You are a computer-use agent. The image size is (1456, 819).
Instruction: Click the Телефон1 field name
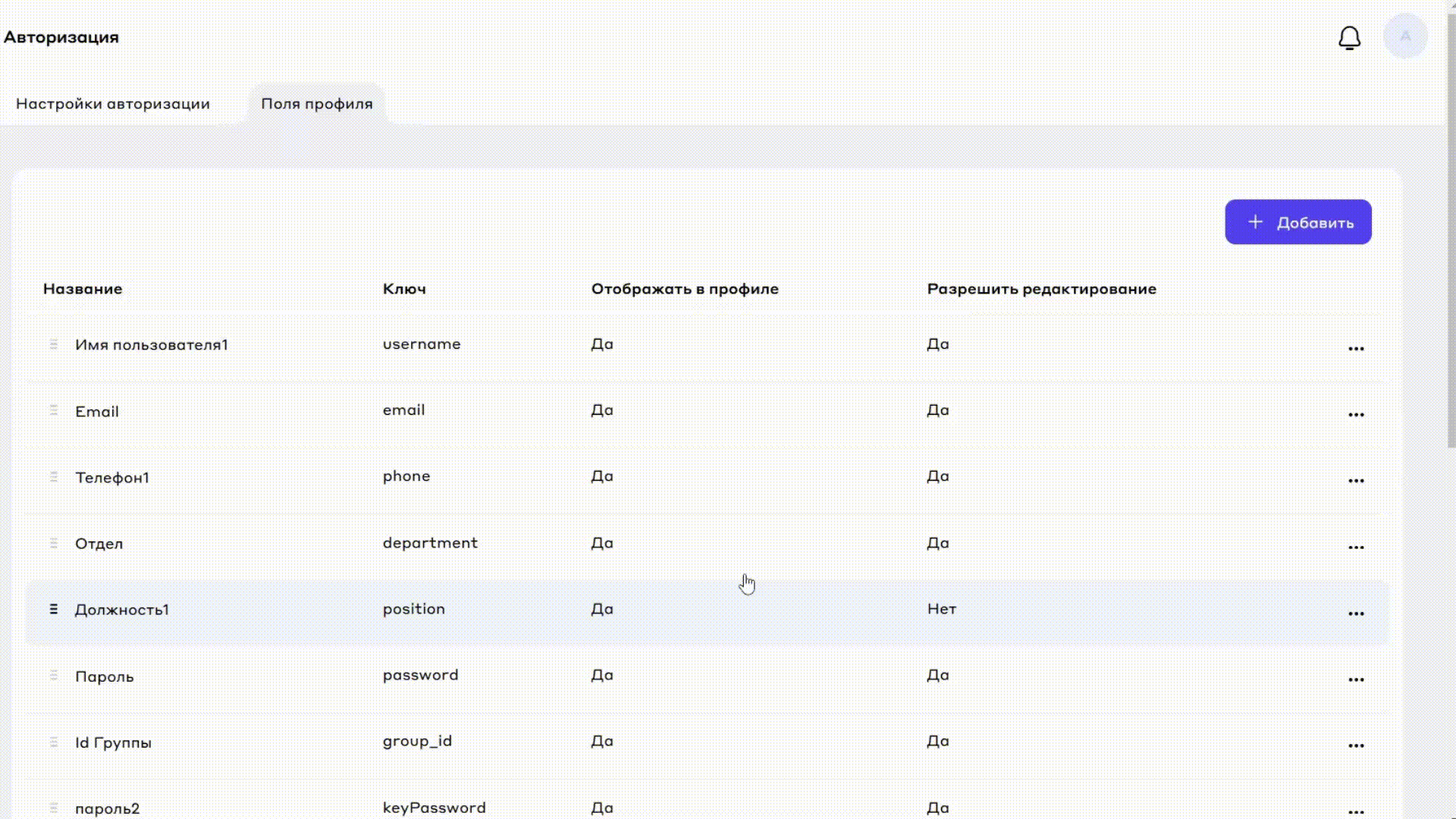112,478
